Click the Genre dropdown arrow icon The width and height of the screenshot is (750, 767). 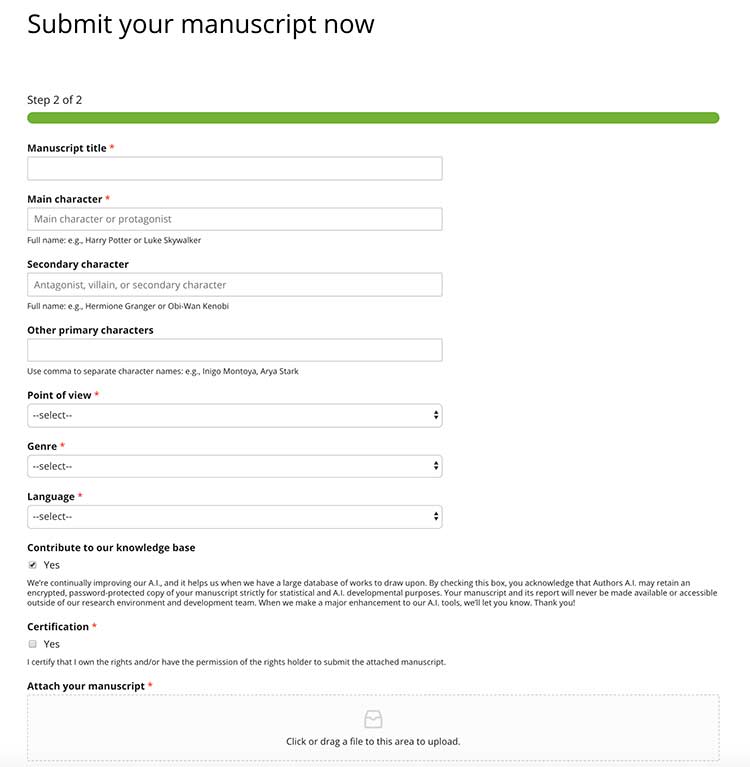coord(436,466)
